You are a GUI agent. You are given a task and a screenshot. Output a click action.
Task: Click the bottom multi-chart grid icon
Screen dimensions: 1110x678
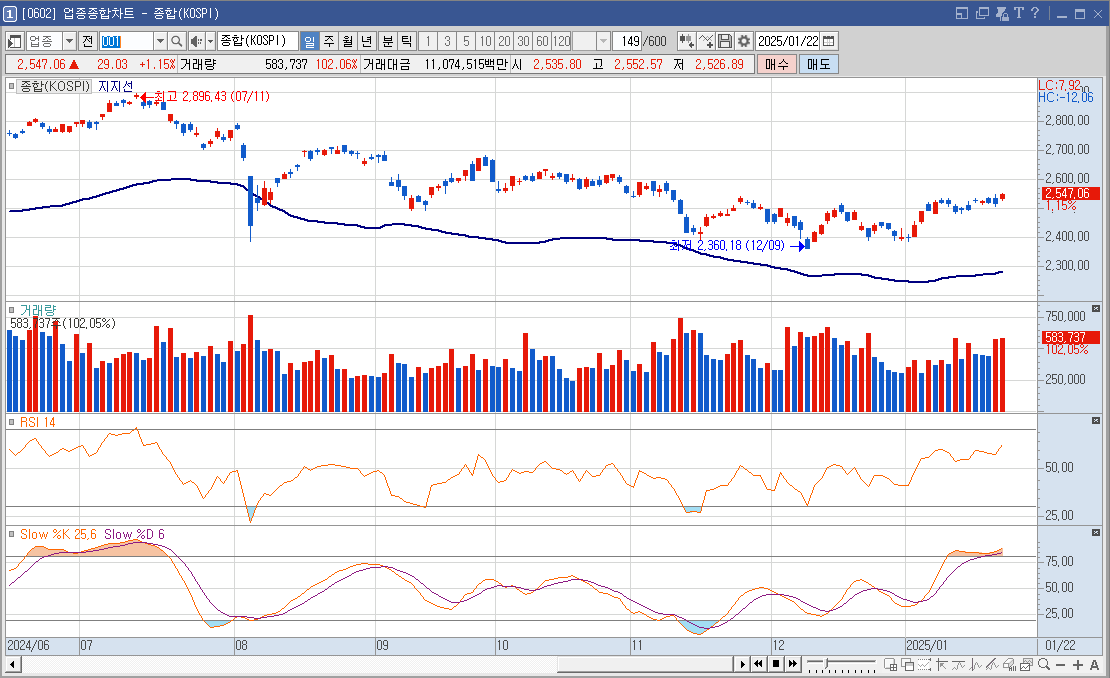click(891, 665)
